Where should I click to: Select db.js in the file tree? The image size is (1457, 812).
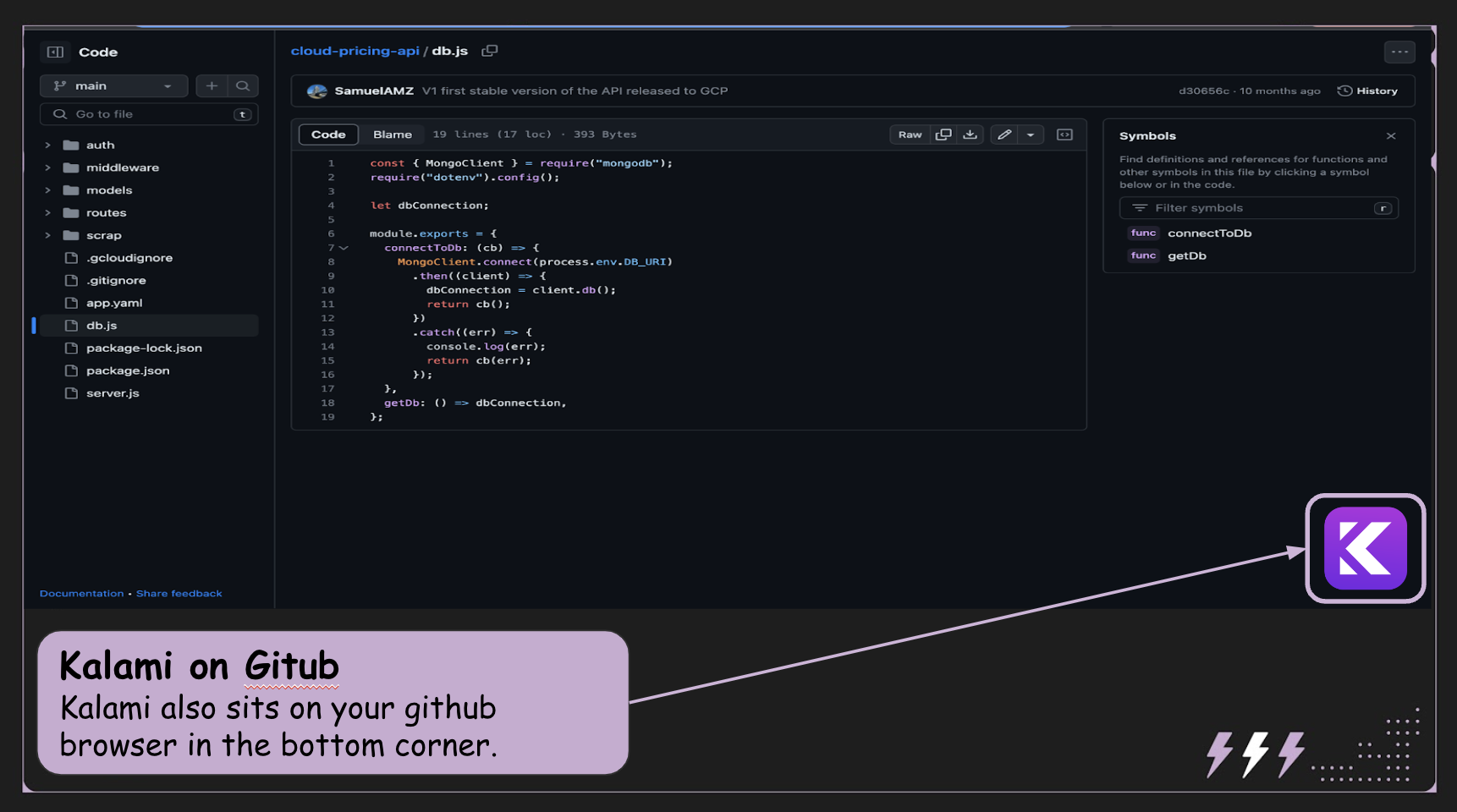tap(148, 326)
